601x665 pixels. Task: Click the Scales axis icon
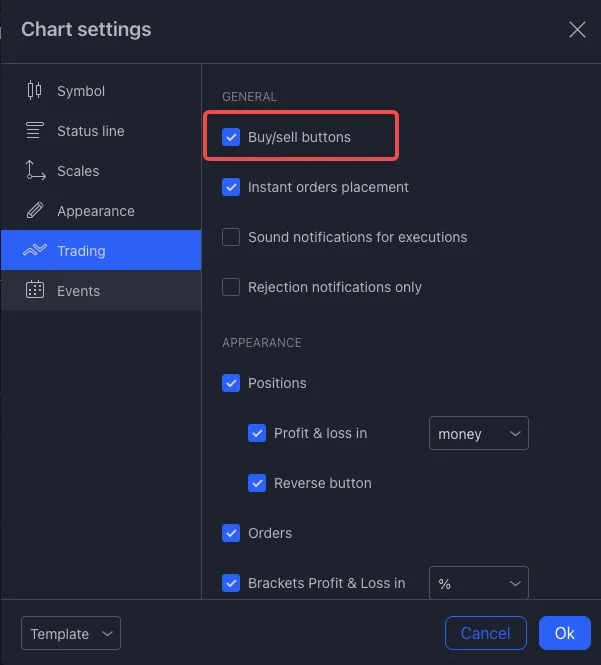[35, 171]
